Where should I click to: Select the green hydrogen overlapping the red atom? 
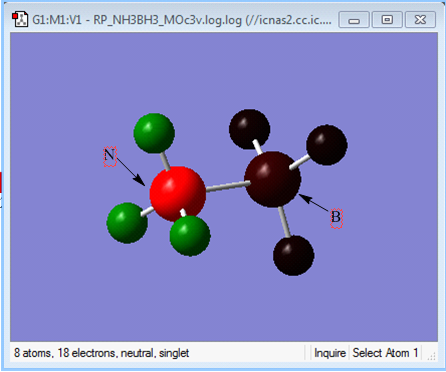pos(190,236)
